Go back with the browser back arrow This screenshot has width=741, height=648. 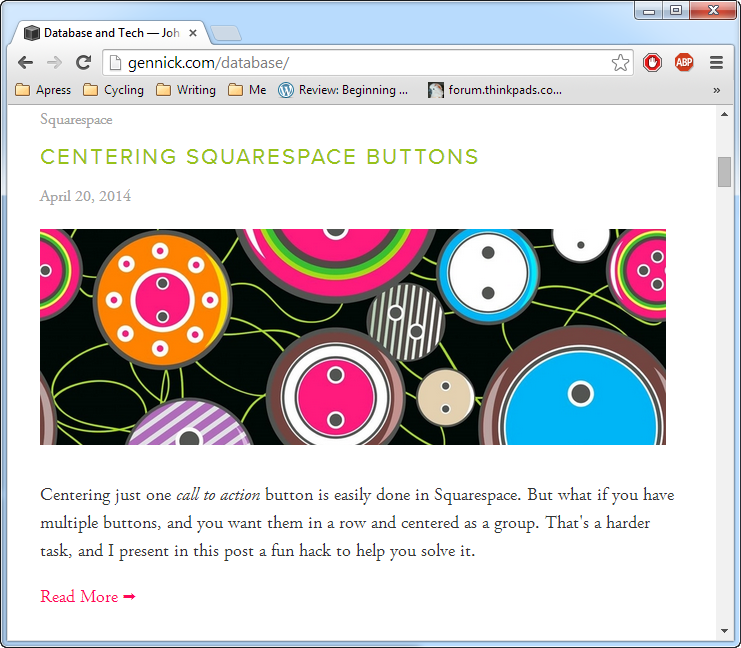[25, 62]
